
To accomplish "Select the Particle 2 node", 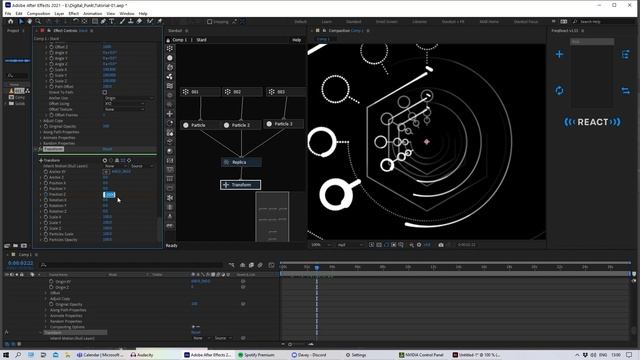I will [241, 125].
